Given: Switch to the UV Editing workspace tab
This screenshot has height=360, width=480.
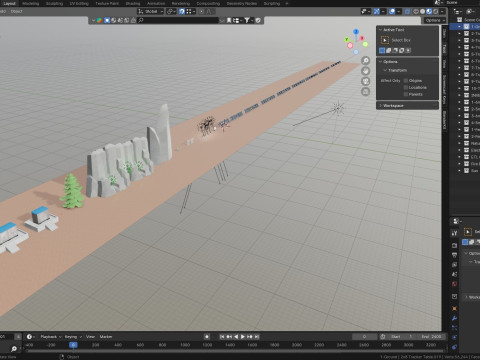Looking at the screenshot, I should pyautogui.click(x=79, y=3).
